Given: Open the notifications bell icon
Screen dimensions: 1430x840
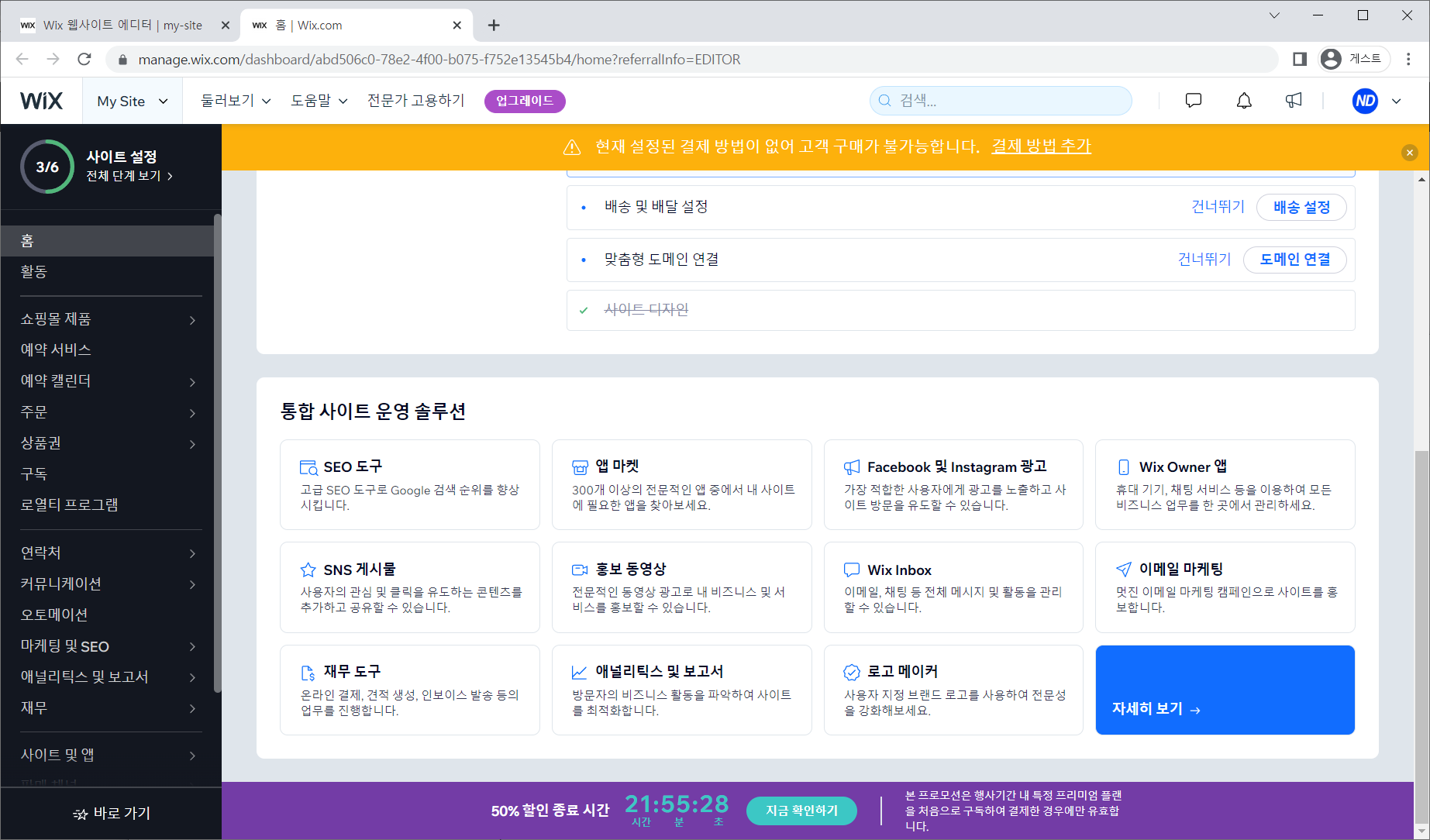Looking at the screenshot, I should click(x=1244, y=101).
